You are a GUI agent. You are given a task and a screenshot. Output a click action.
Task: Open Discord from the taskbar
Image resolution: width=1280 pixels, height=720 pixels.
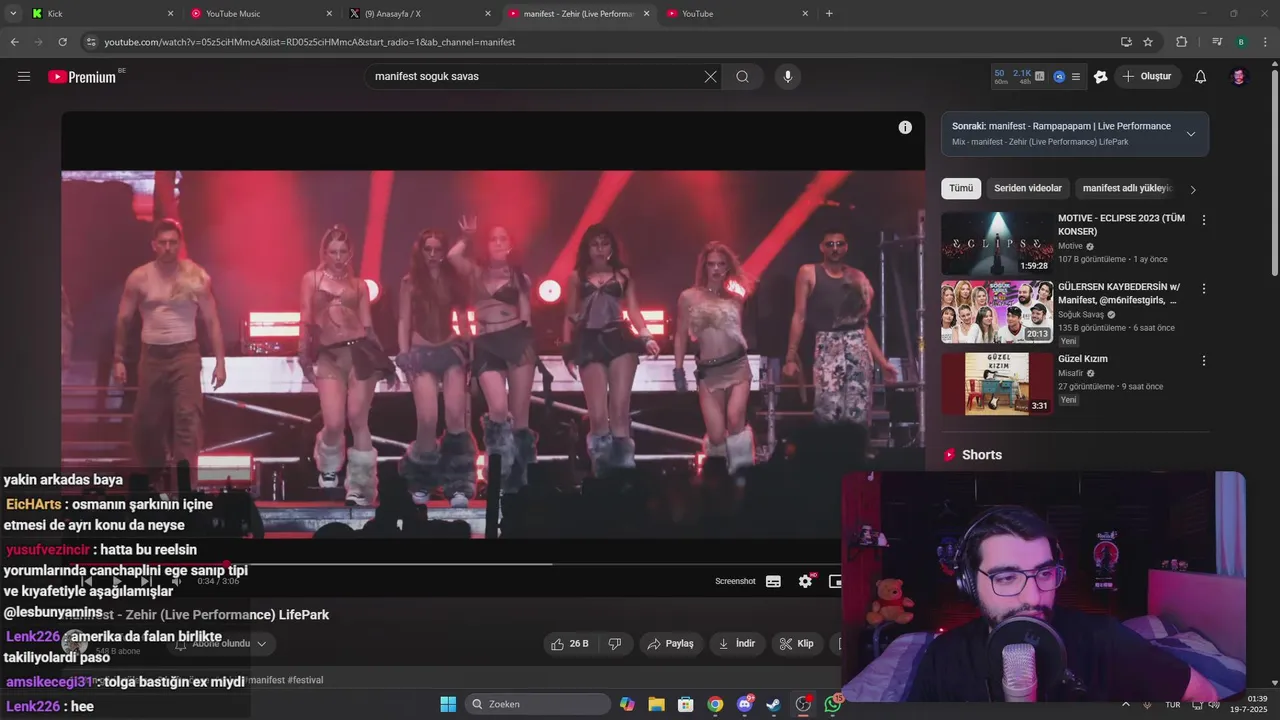(x=745, y=704)
